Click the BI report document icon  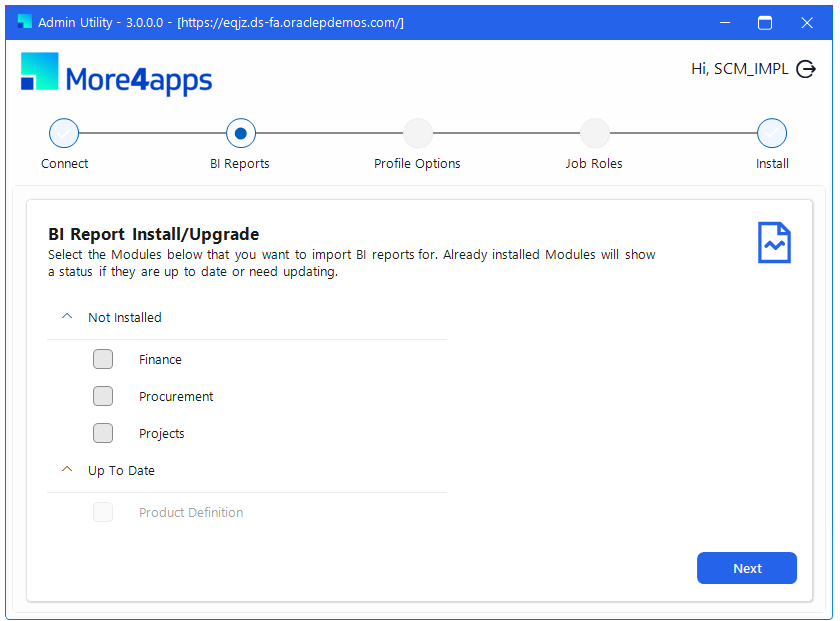coord(774,243)
